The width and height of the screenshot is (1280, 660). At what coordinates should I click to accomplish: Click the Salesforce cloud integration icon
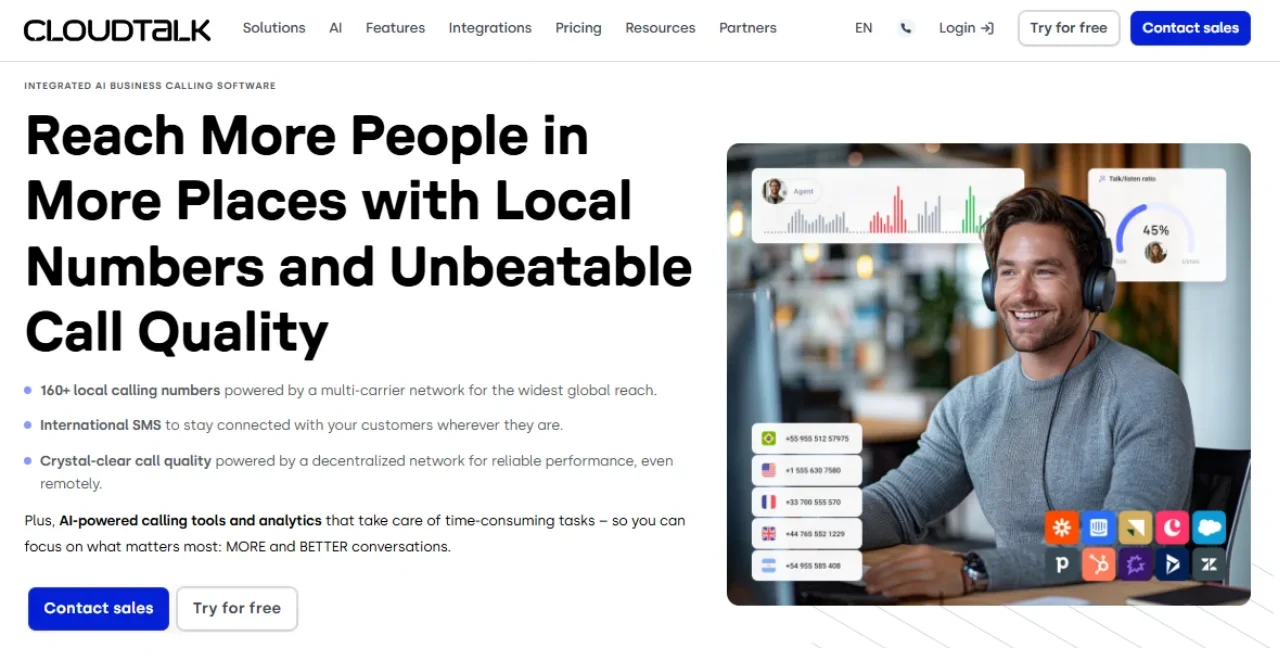click(1208, 527)
